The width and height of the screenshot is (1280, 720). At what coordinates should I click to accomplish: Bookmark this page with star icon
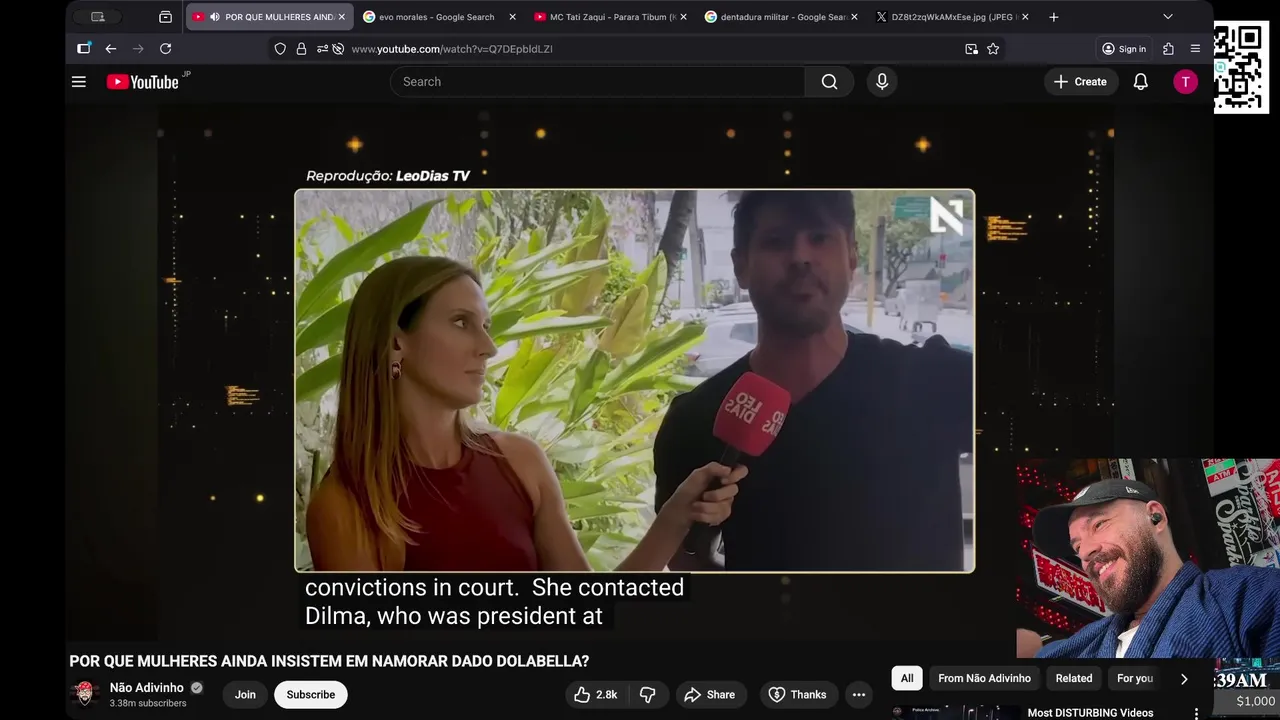click(993, 49)
